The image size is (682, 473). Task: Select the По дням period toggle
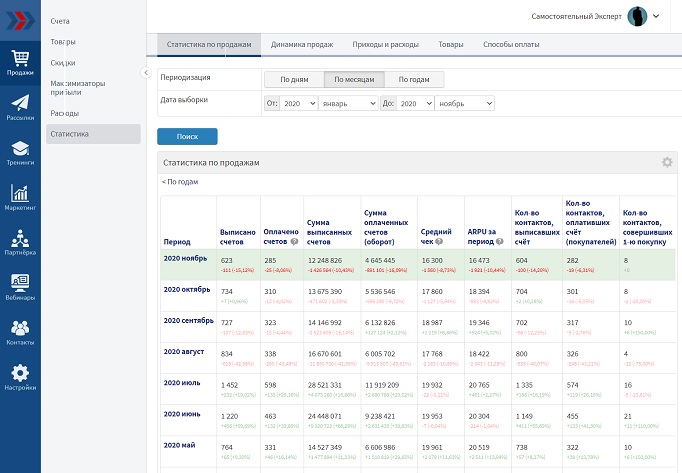[294, 80]
